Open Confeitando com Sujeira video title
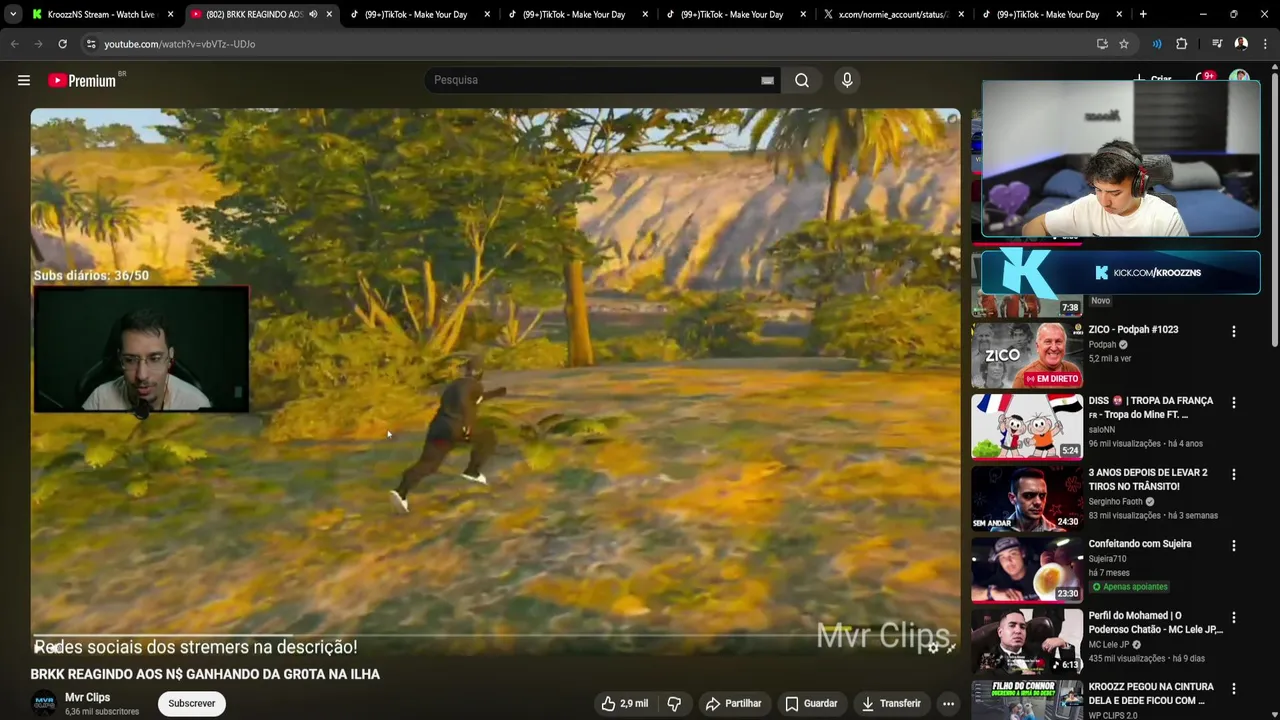 1140,544
